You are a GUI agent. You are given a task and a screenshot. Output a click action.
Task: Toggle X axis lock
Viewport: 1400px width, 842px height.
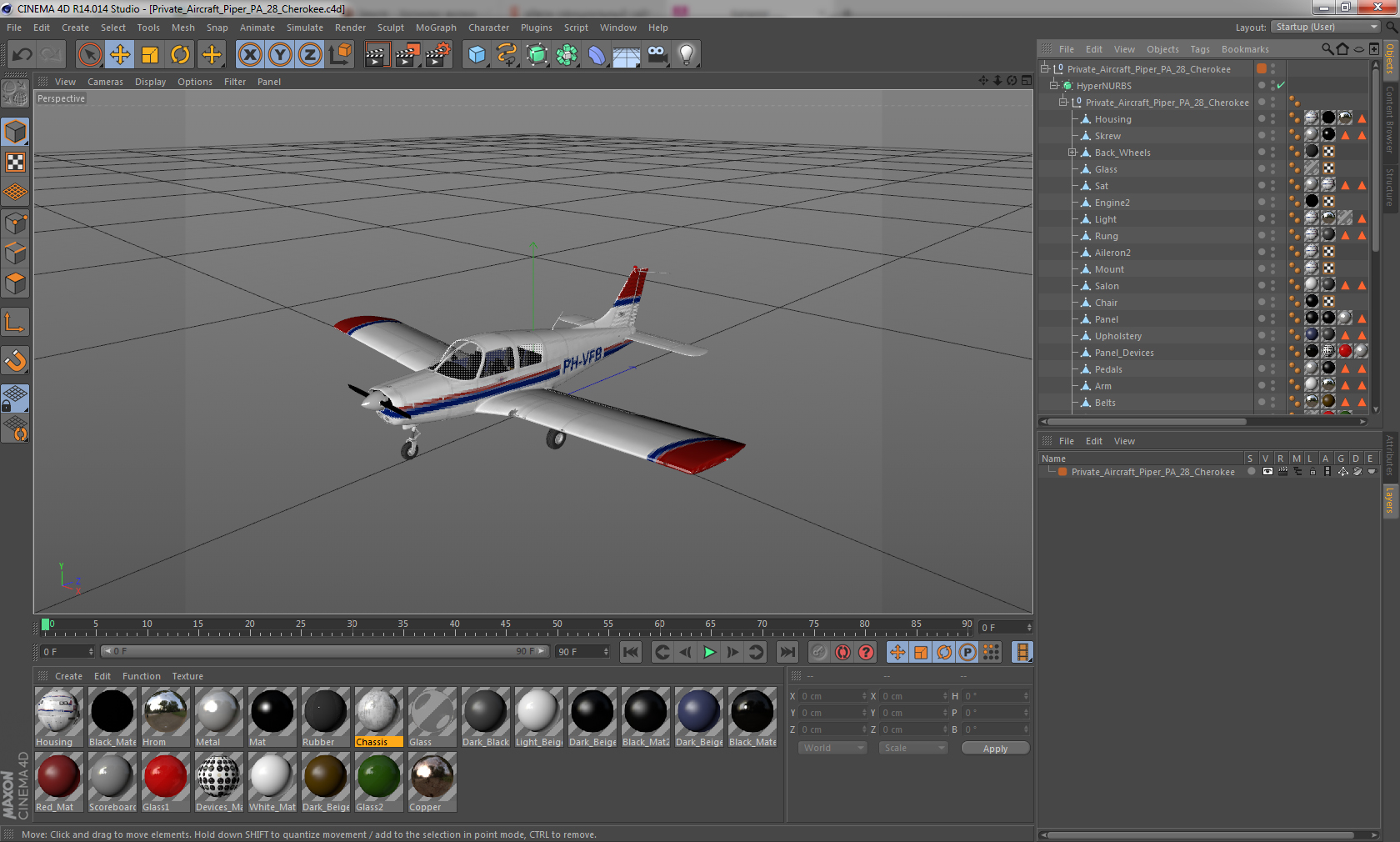point(249,55)
